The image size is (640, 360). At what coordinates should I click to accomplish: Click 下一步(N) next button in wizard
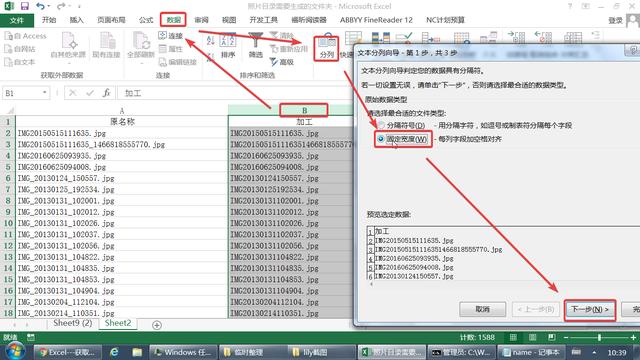pos(589,309)
